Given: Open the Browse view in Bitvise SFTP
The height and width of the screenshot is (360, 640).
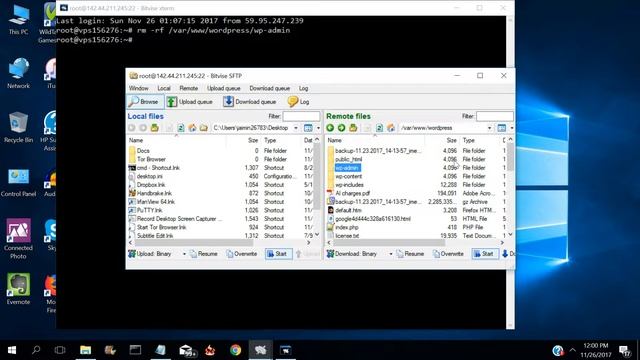Looking at the screenshot, I should [x=144, y=102].
